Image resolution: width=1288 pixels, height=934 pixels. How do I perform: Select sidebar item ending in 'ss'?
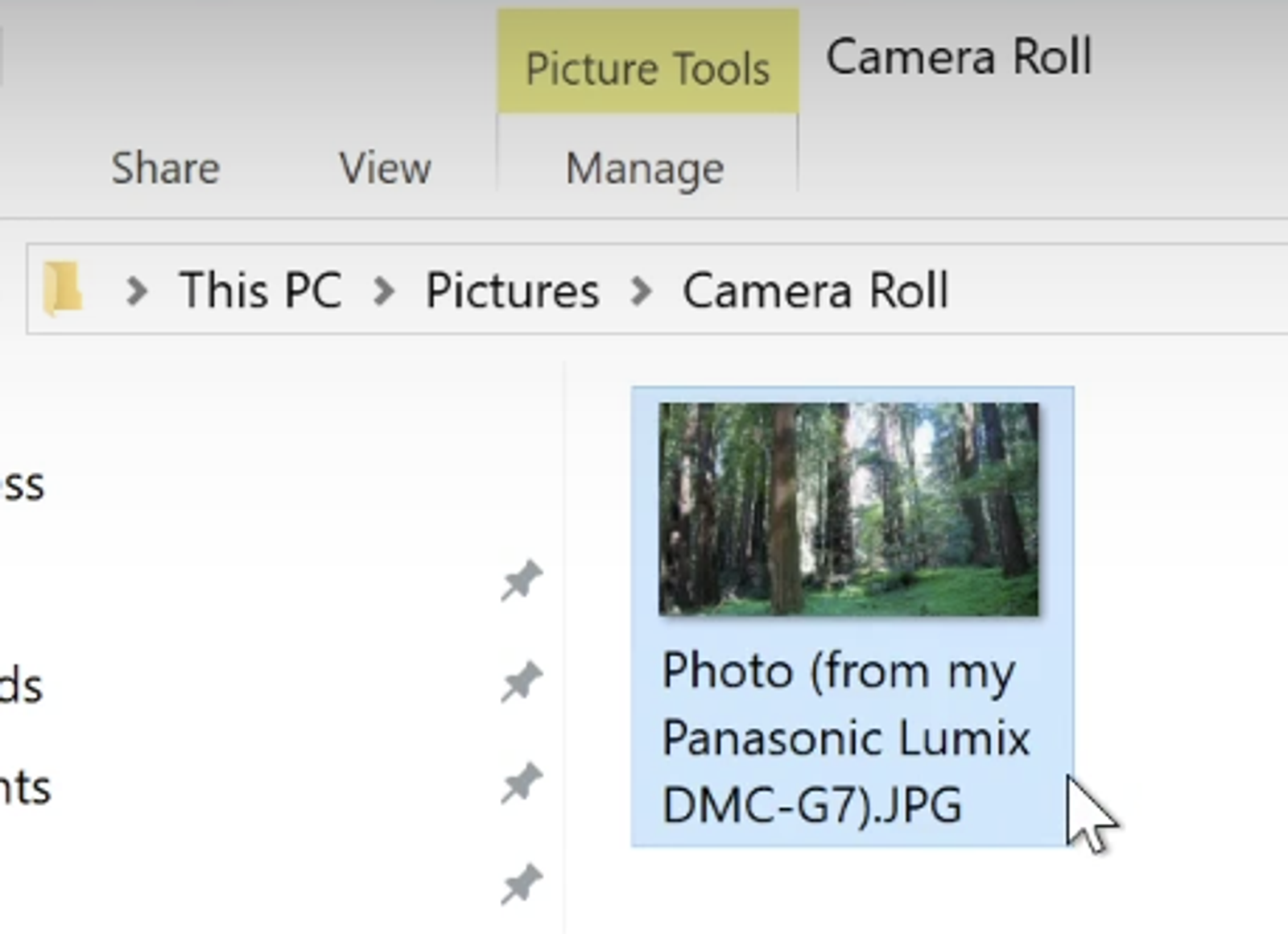coord(22,486)
